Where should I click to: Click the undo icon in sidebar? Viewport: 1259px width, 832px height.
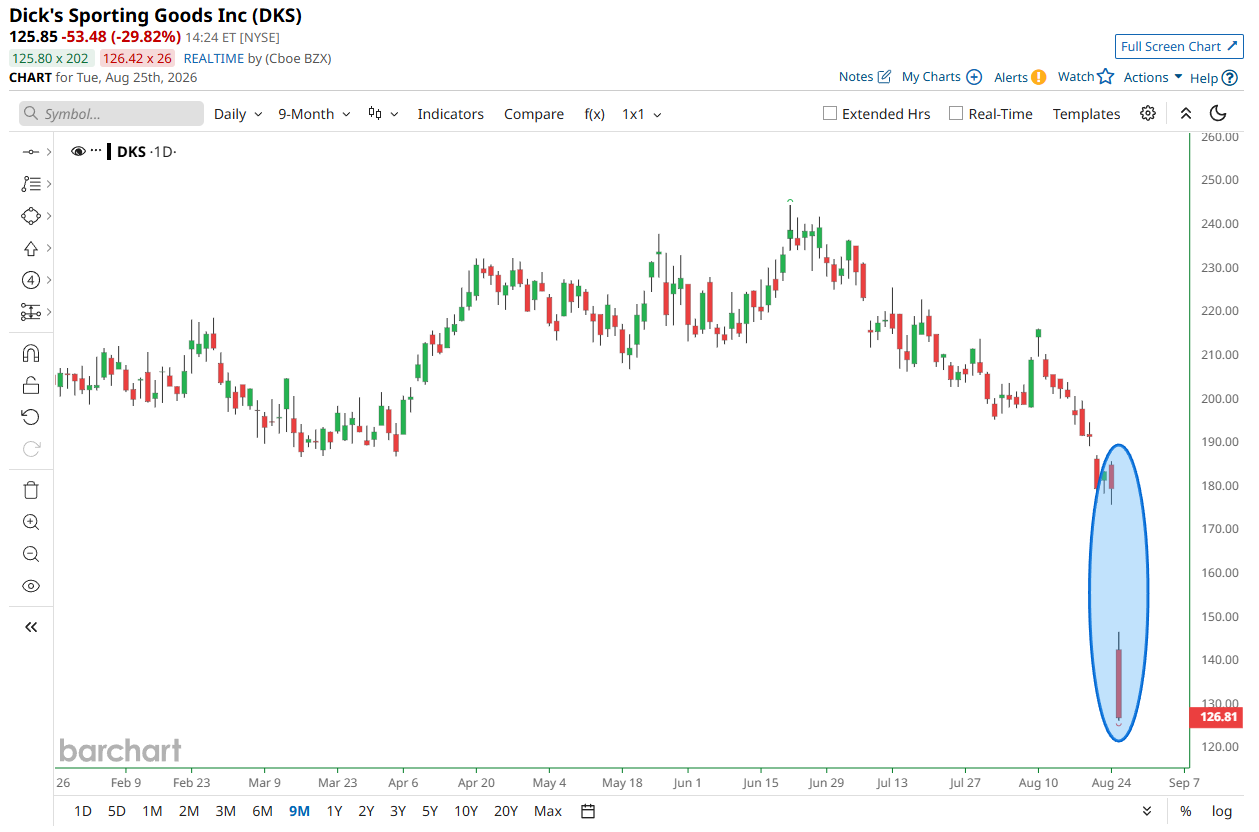point(30,417)
